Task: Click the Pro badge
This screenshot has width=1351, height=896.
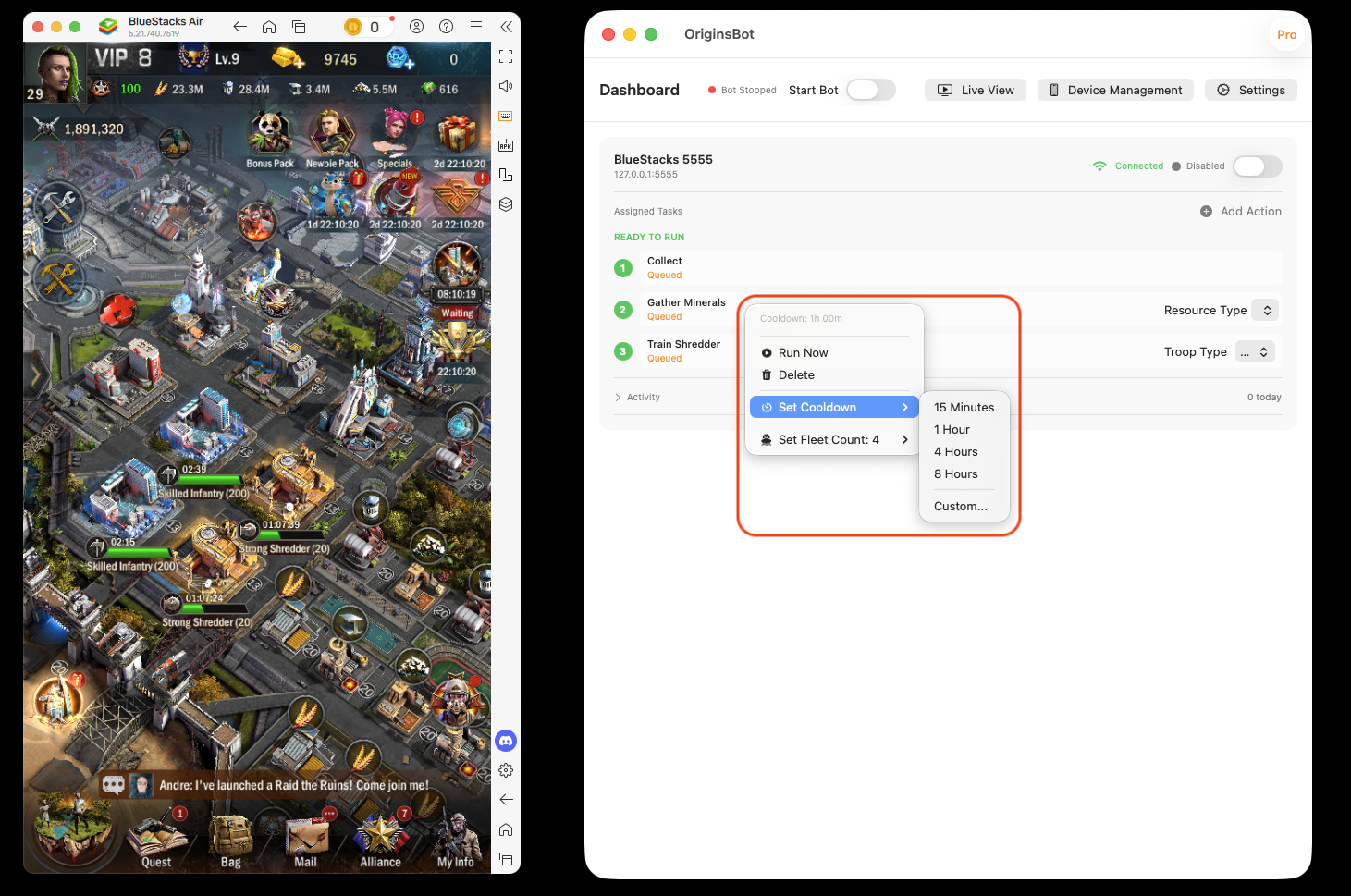Action: [x=1286, y=34]
